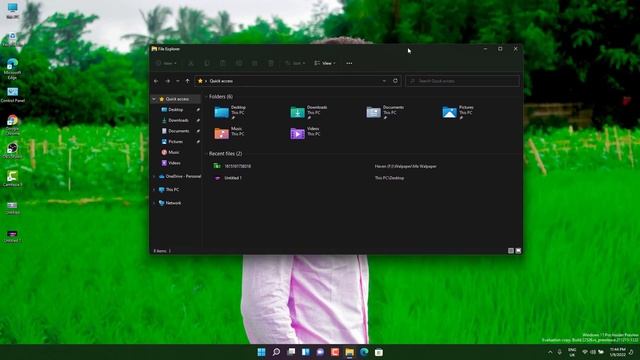Open the Windows Start menu
This screenshot has height=360, width=640.
click(262, 352)
